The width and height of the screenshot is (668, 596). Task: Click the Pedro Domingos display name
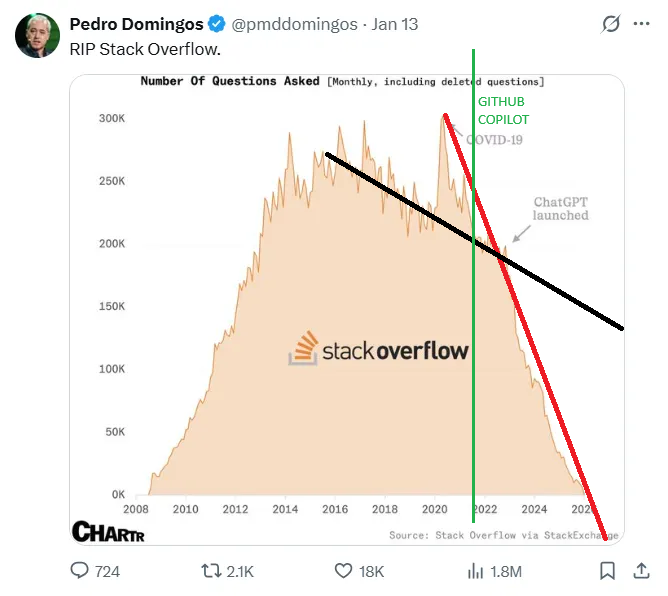(x=136, y=24)
